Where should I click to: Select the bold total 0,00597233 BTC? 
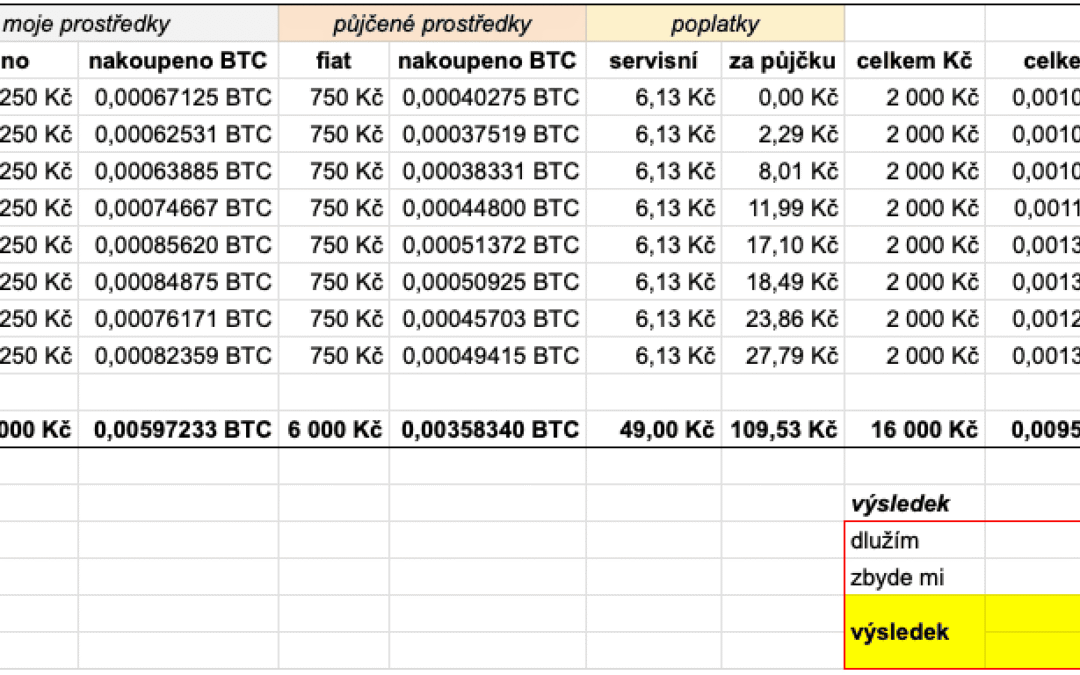click(182, 430)
